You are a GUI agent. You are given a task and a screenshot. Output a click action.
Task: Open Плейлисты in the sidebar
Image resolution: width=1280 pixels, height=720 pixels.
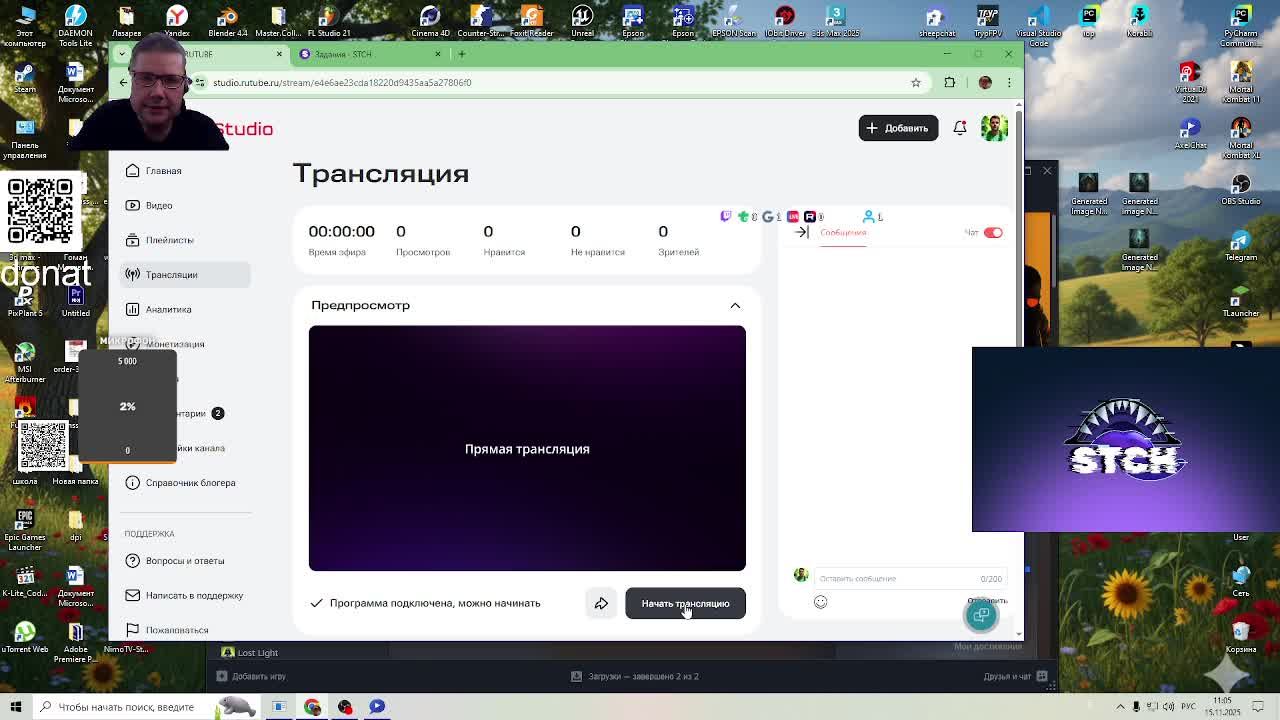click(185, 240)
